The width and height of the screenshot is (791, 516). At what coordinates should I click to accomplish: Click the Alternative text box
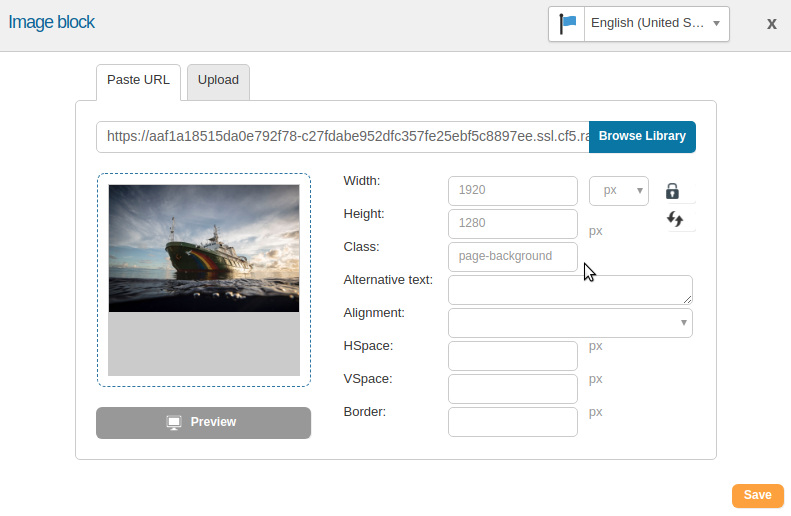[x=570, y=290]
